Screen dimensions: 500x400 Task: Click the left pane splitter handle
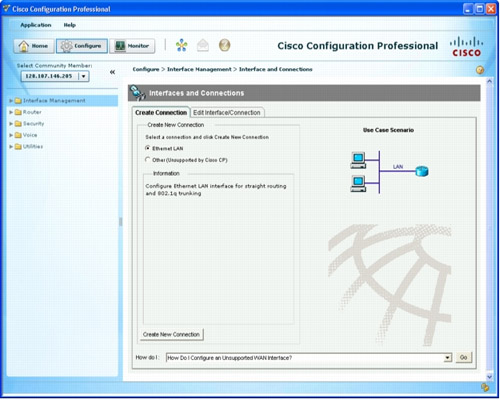tap(120, 222)
